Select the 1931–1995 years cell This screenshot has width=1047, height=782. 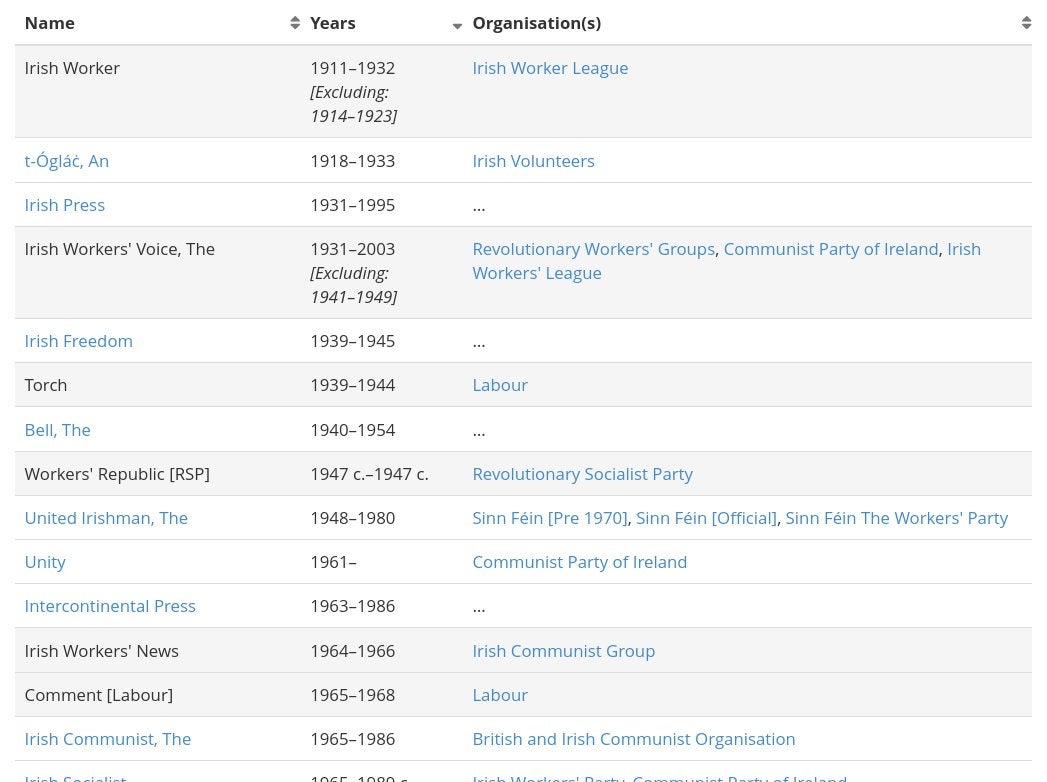point(382,205)
